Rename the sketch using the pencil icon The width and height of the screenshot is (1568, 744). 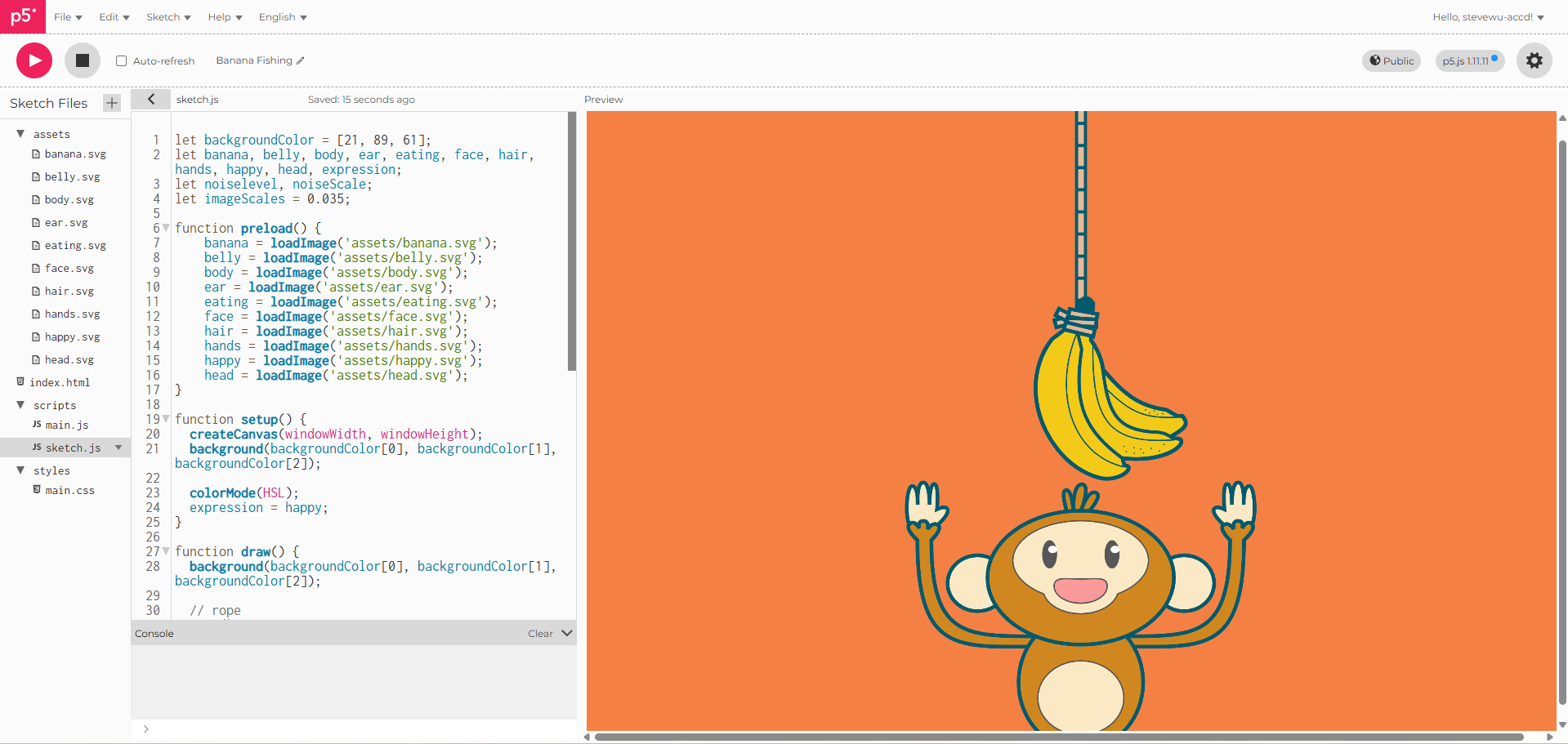tap(301, 60)
